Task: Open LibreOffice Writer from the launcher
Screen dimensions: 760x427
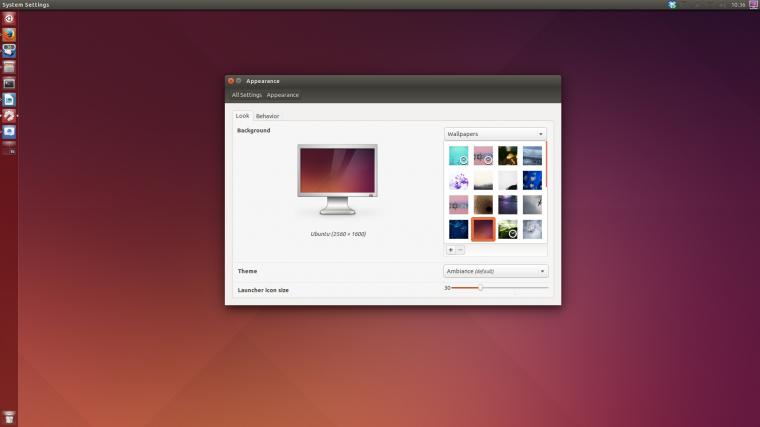Action: (9, 99)
